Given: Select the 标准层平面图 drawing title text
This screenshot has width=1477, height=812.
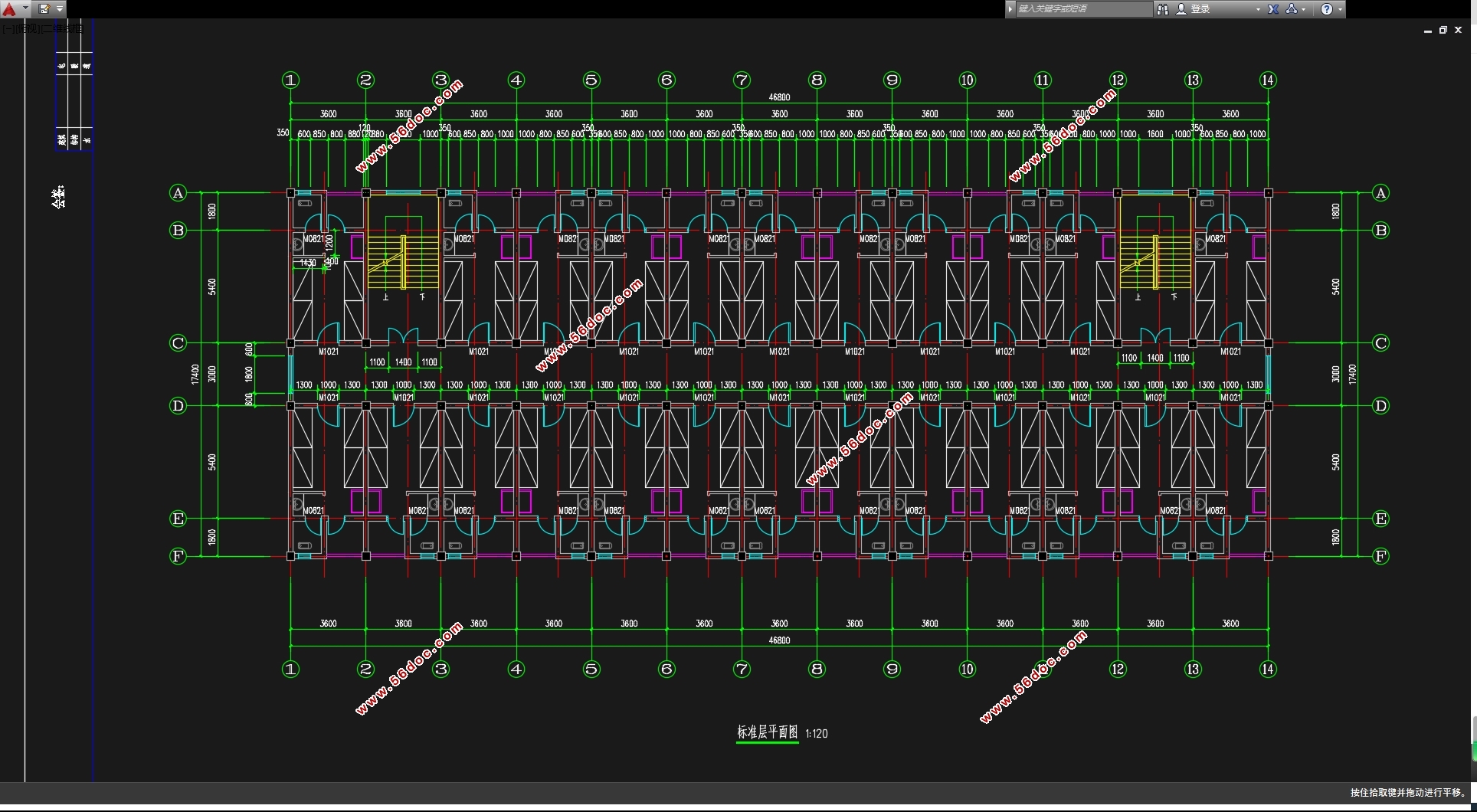Looking at the screenshot, I should pyautogui.click(x=767, y=732).
